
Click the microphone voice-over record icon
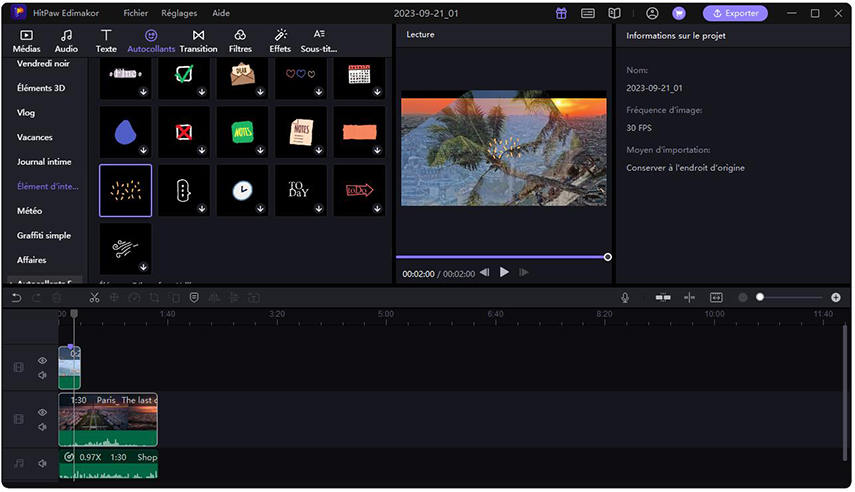click(x=625, y=297)
